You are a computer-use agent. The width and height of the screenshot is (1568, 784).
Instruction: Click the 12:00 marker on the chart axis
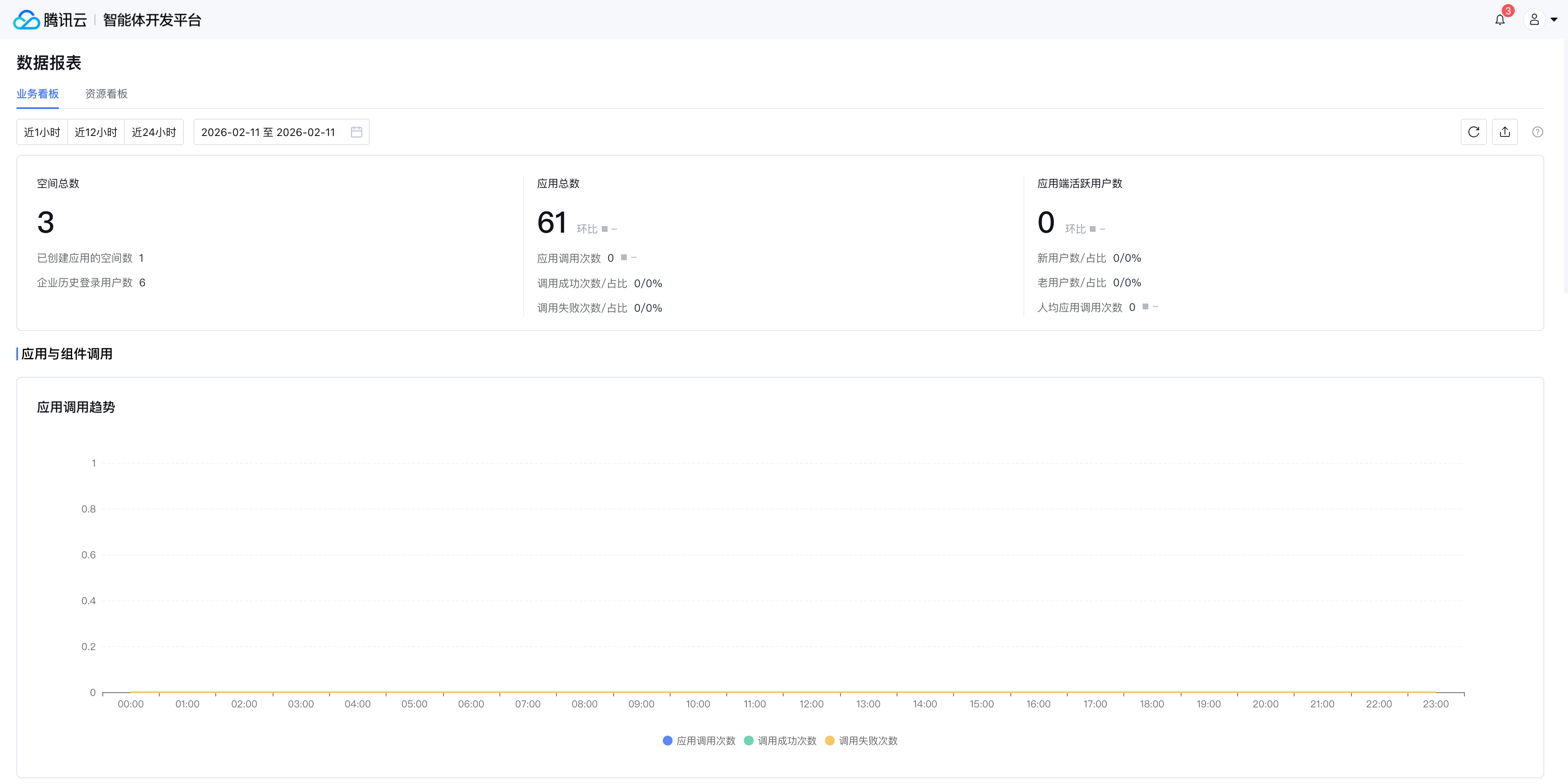[811, 704]
